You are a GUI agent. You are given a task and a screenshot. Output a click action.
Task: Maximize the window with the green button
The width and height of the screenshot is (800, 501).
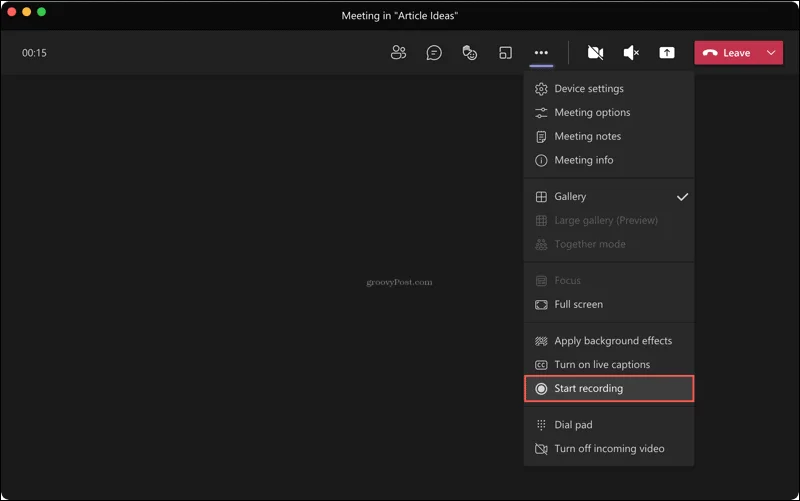tap(42, 11)
